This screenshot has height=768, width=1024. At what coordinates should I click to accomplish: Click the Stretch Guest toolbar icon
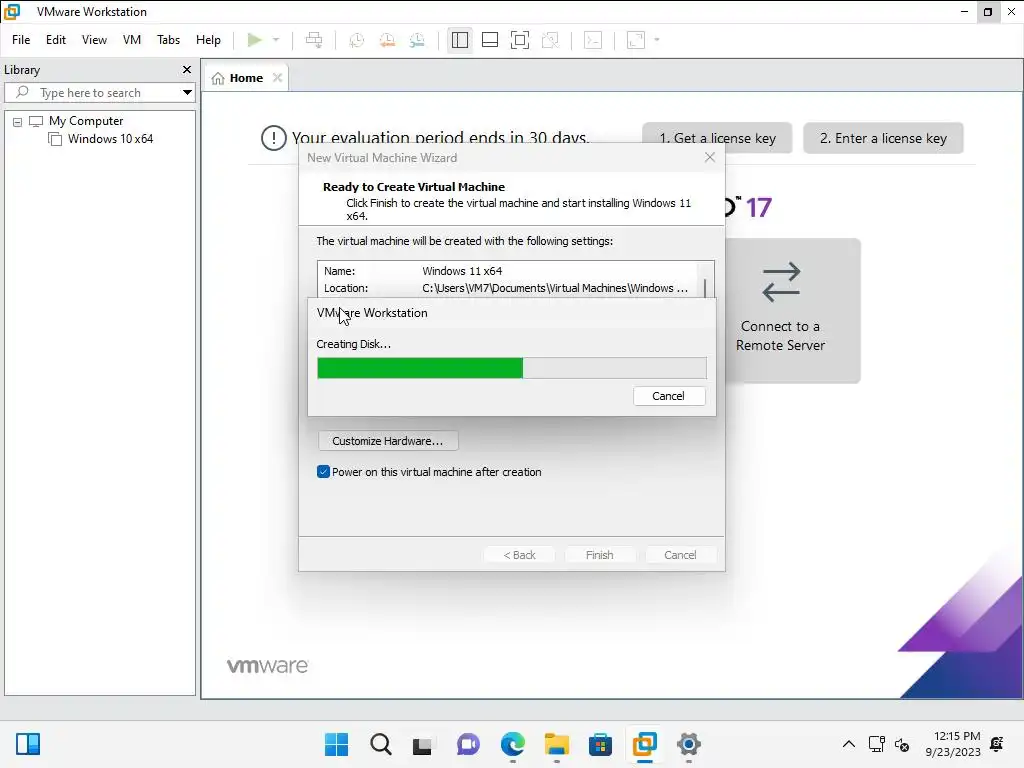[636, 40]
